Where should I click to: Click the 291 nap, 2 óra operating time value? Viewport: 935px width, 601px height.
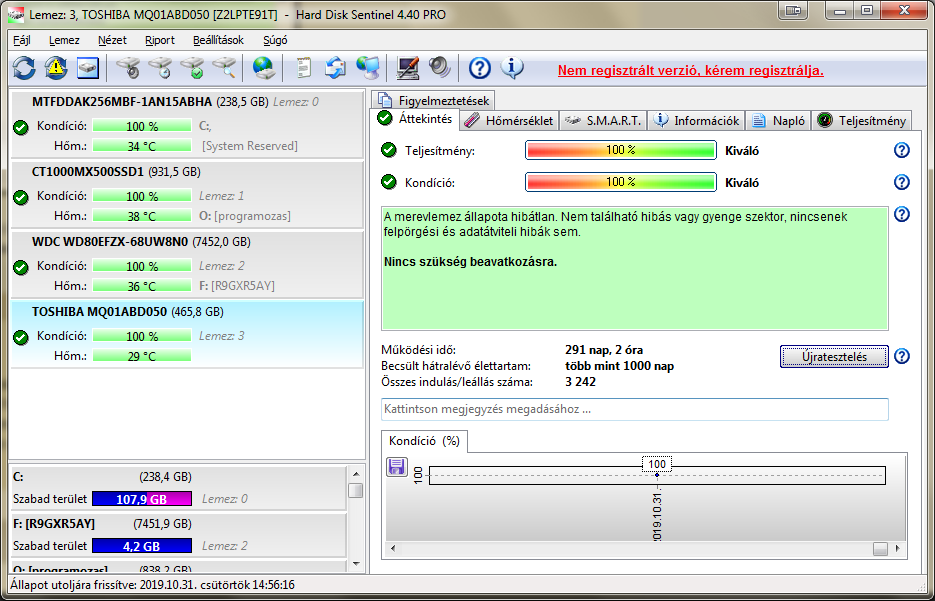click(x=603, y=350)
